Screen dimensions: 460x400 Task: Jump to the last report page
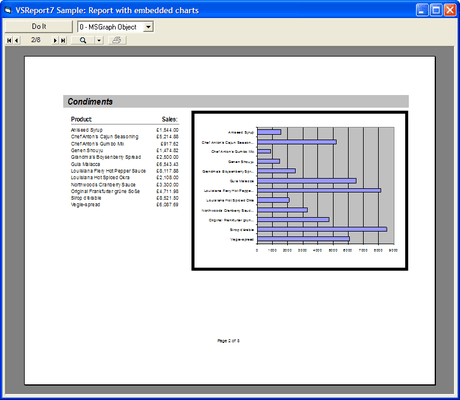[x=63, y=40]
